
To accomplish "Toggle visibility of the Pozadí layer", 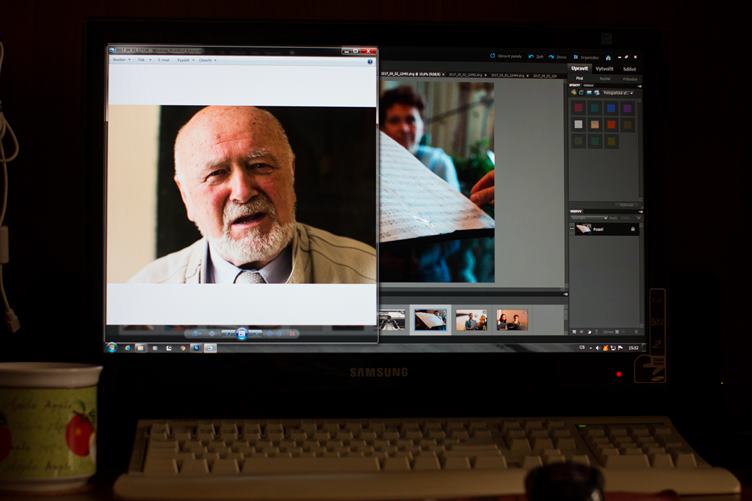I will [x=572, y=229].
